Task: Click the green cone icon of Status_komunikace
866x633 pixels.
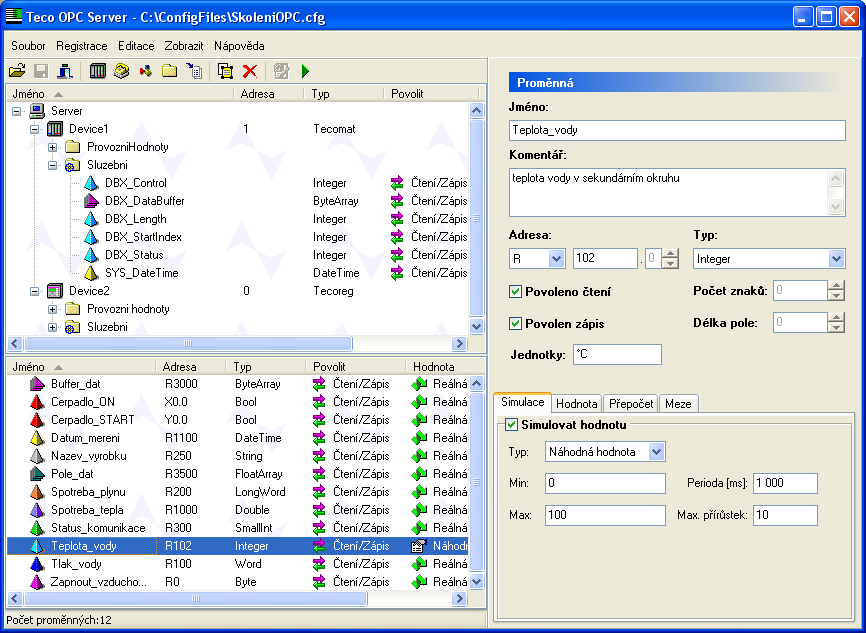Action: click(x=37, y=528)
